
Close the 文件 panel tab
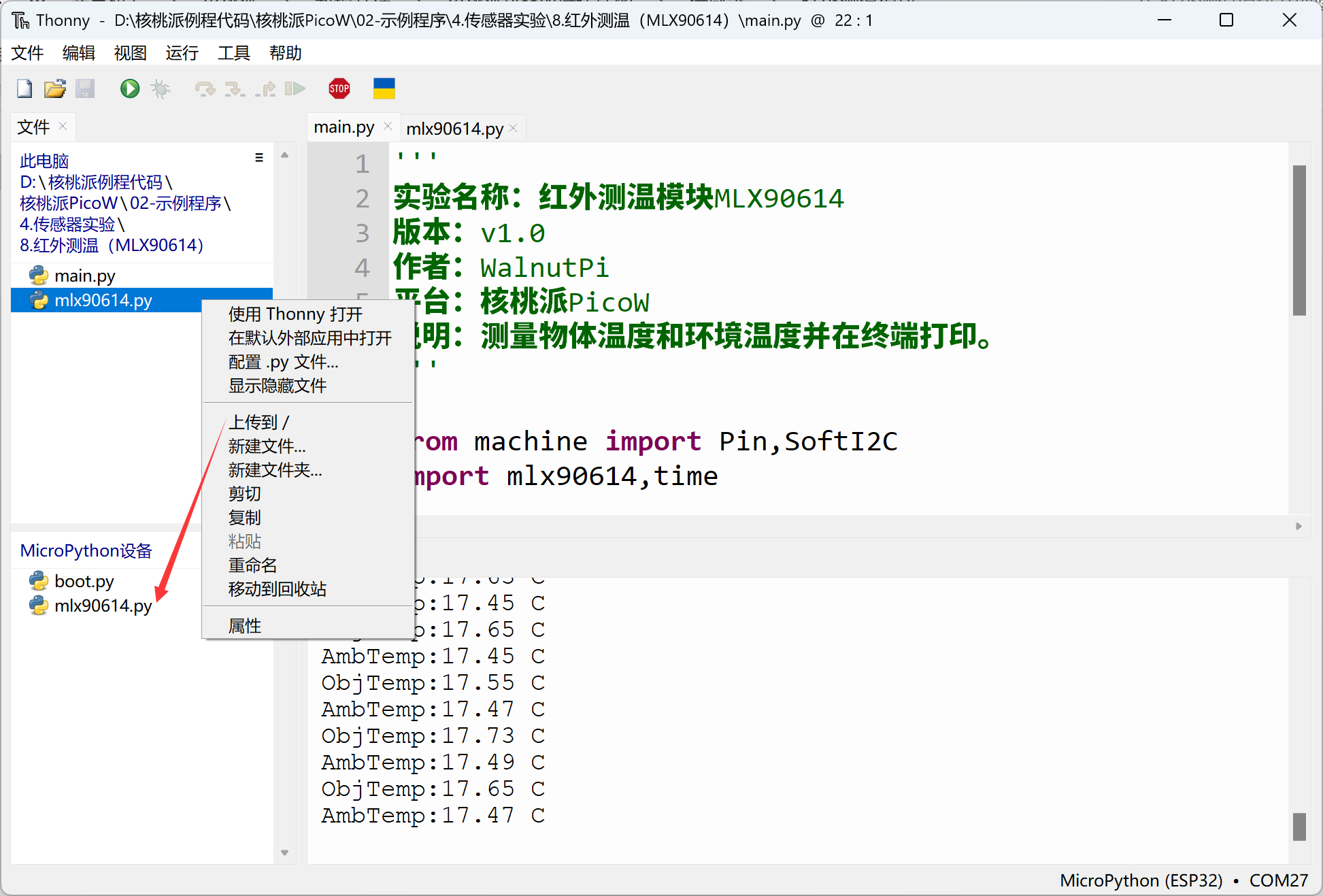63,126
